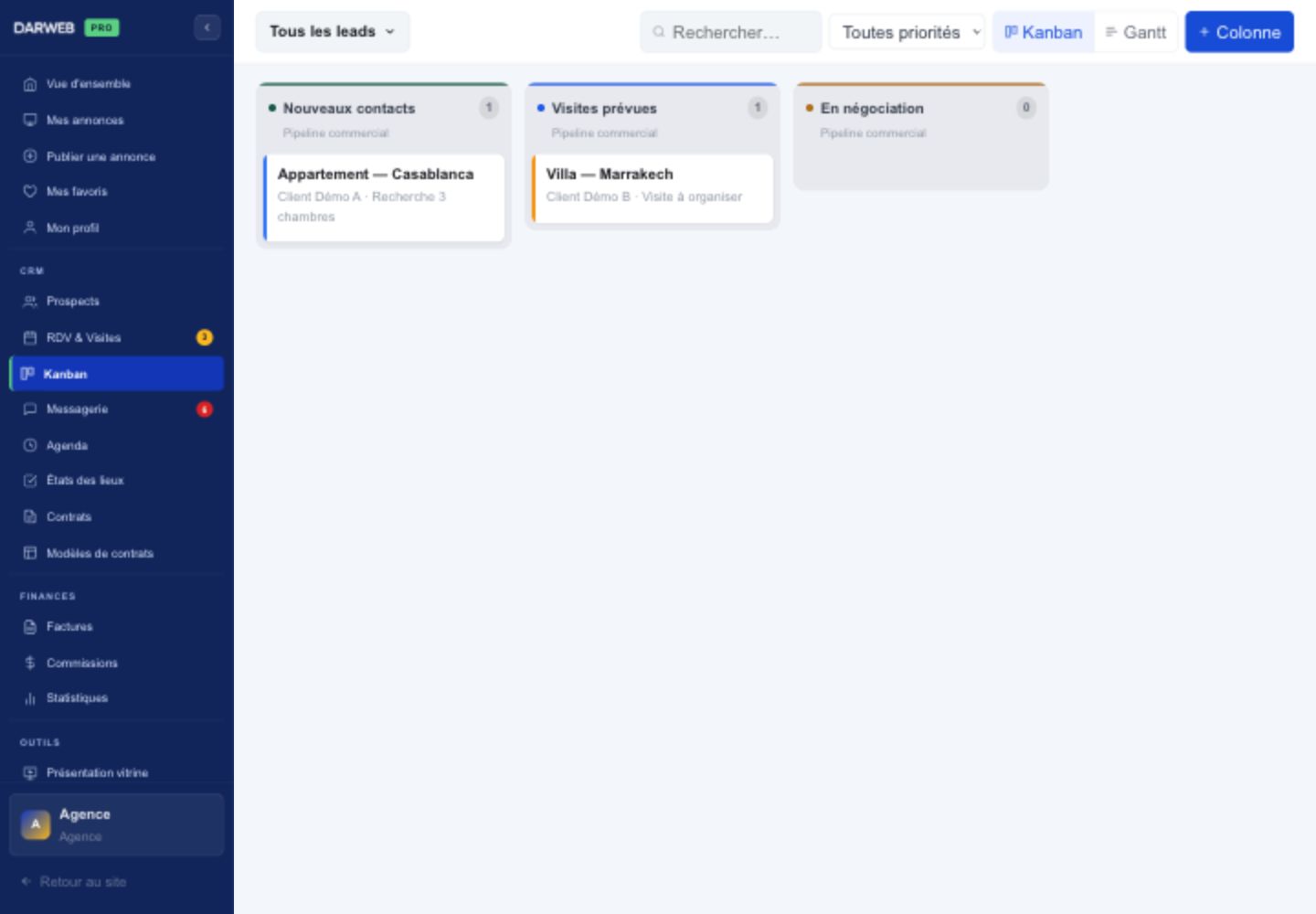Open Agenda menu item
Image resolution: width=1316 pixels, height=914 pixels.
116,445
